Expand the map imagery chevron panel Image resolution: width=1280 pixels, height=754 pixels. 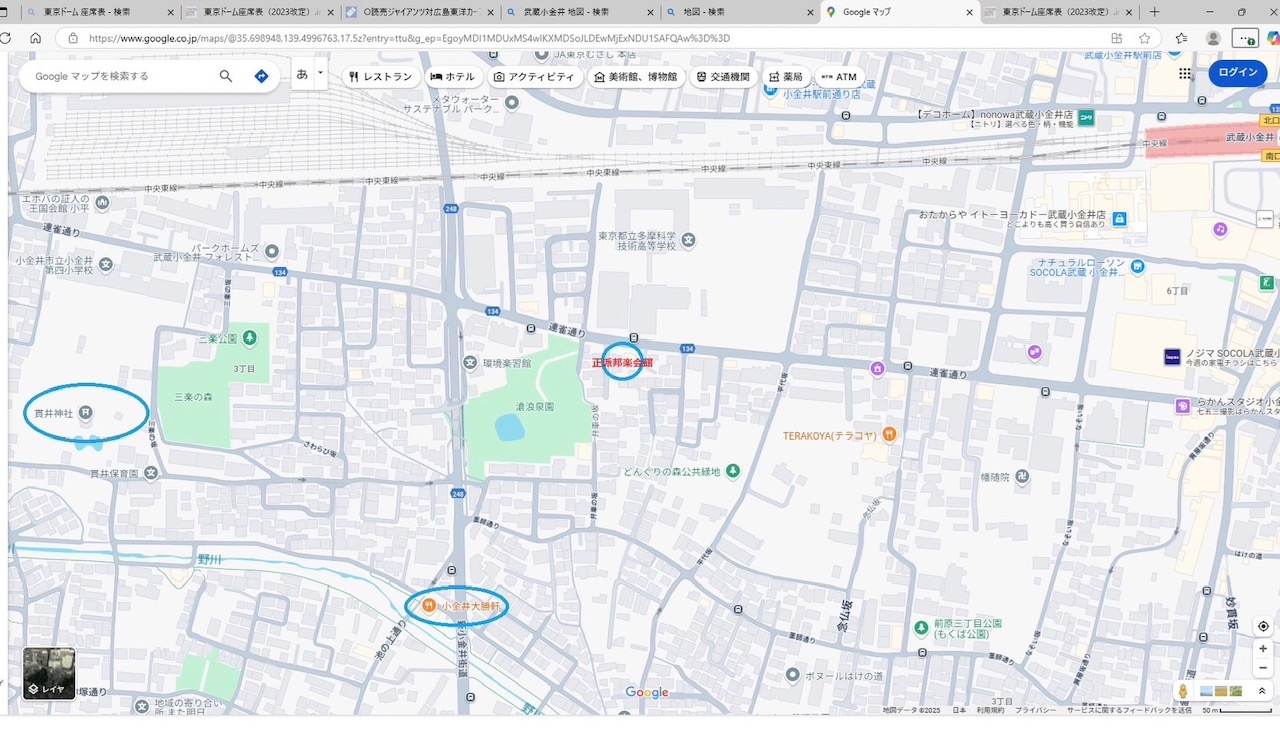click(x=1262, y=691)
